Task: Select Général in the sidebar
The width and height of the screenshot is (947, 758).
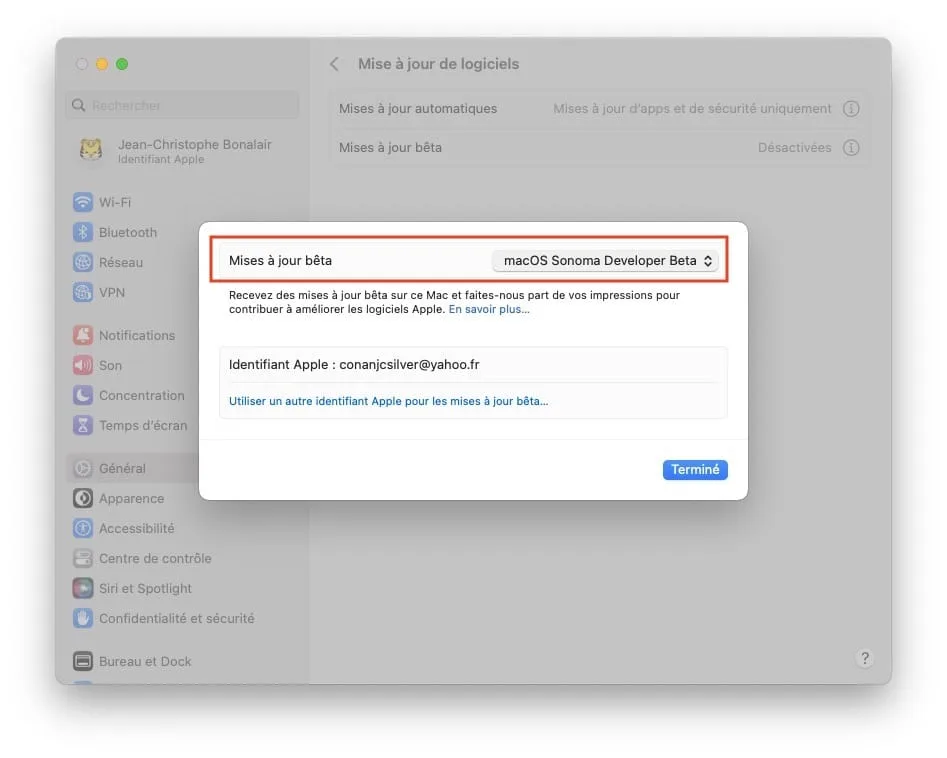Action: coord(117,468)
